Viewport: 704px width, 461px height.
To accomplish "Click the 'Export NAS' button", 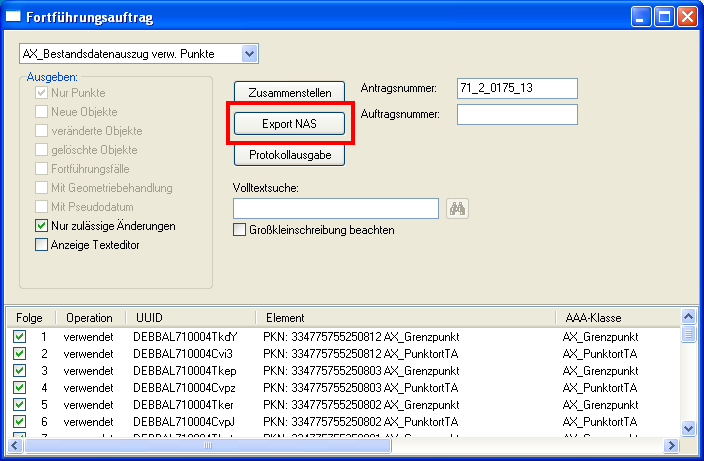I will click(289, 123).
